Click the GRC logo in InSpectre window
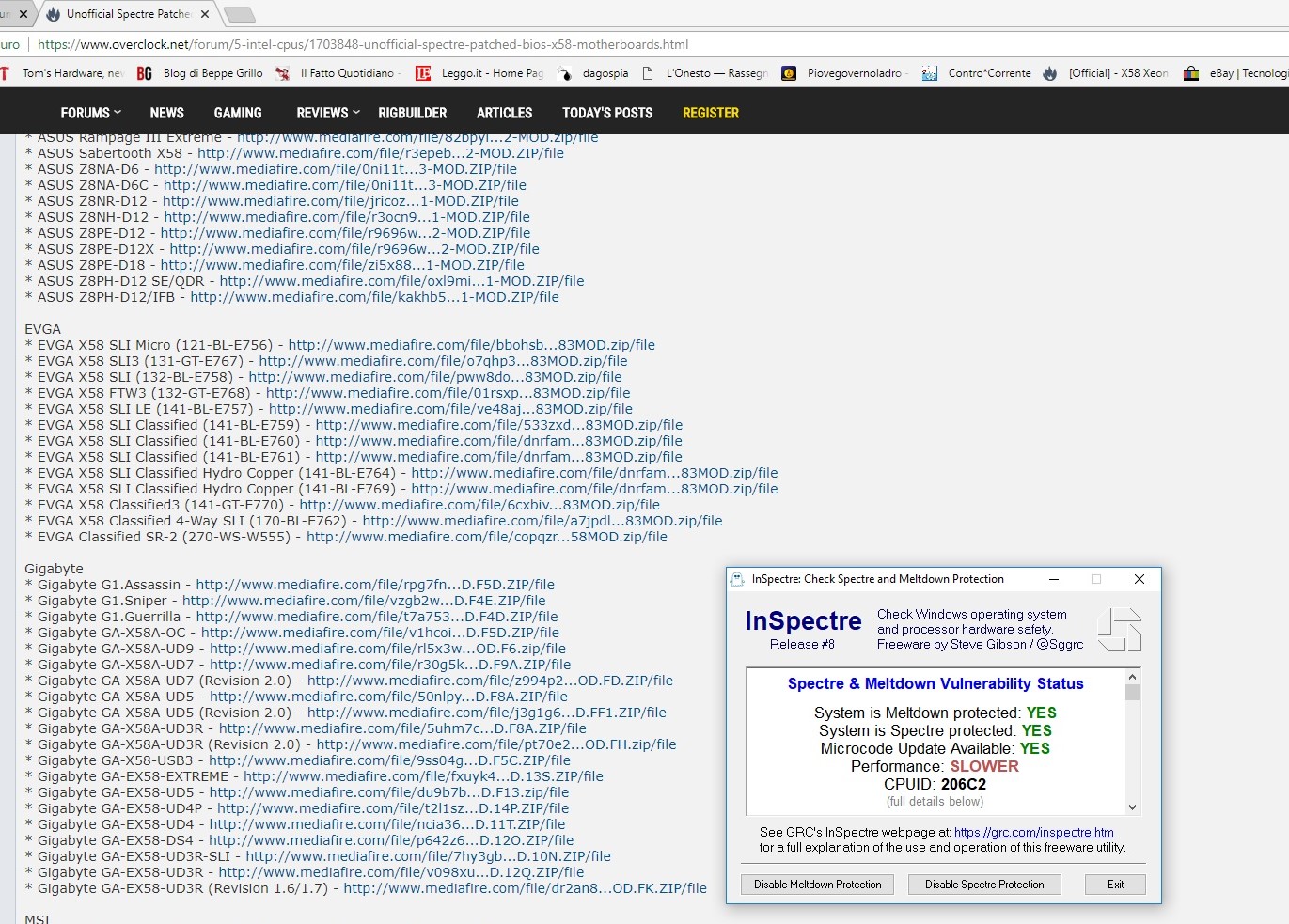The height and width of the screenshot is (924, 1289). pos(1119,629)
